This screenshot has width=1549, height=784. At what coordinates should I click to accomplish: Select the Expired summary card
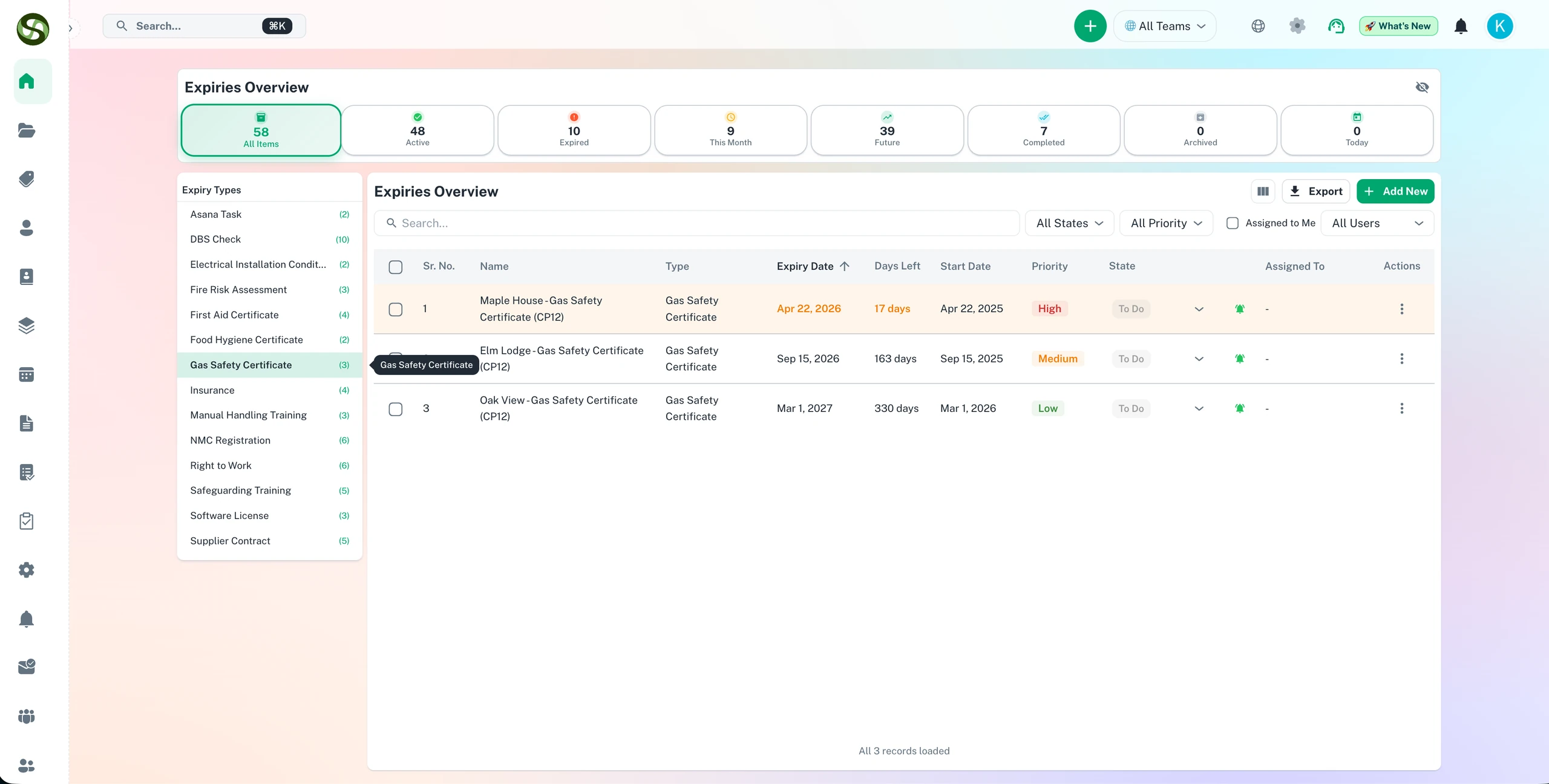574,130
